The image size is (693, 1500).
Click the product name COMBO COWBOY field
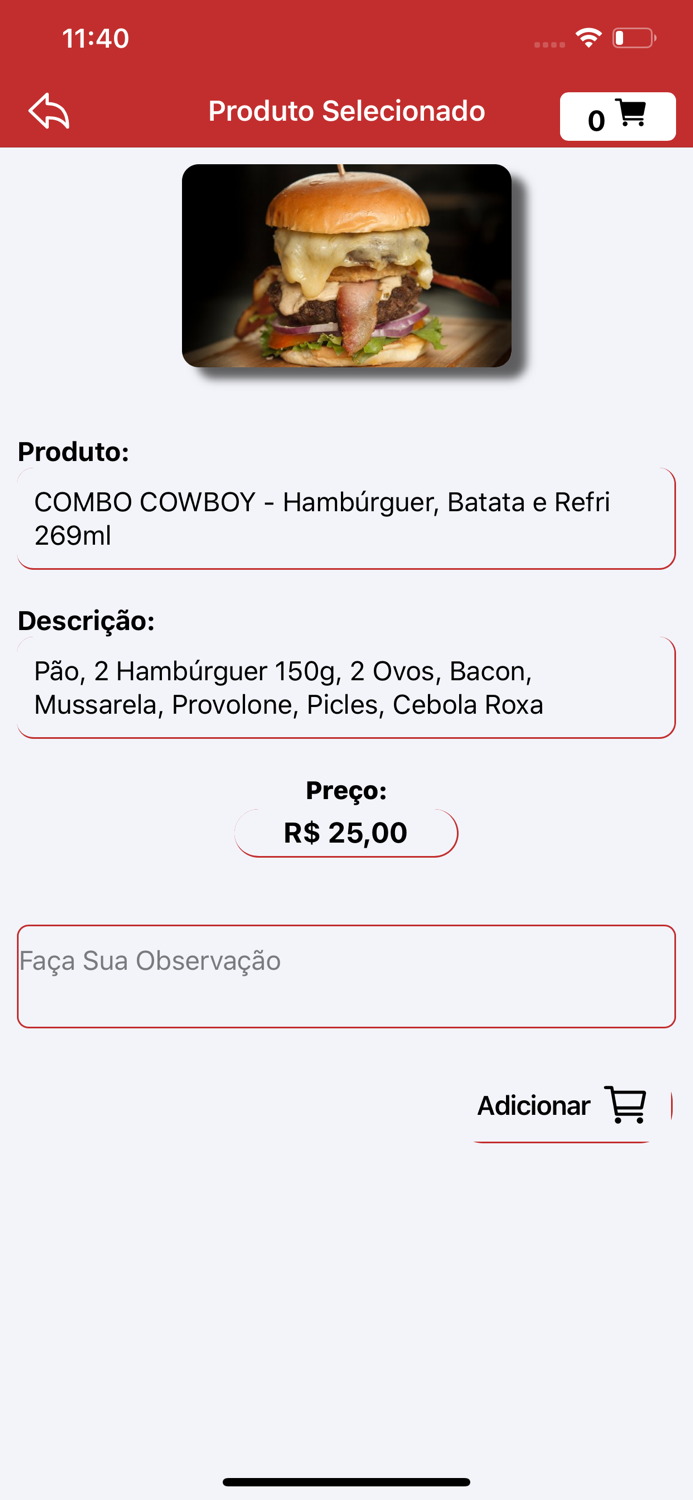coord(346,518)
